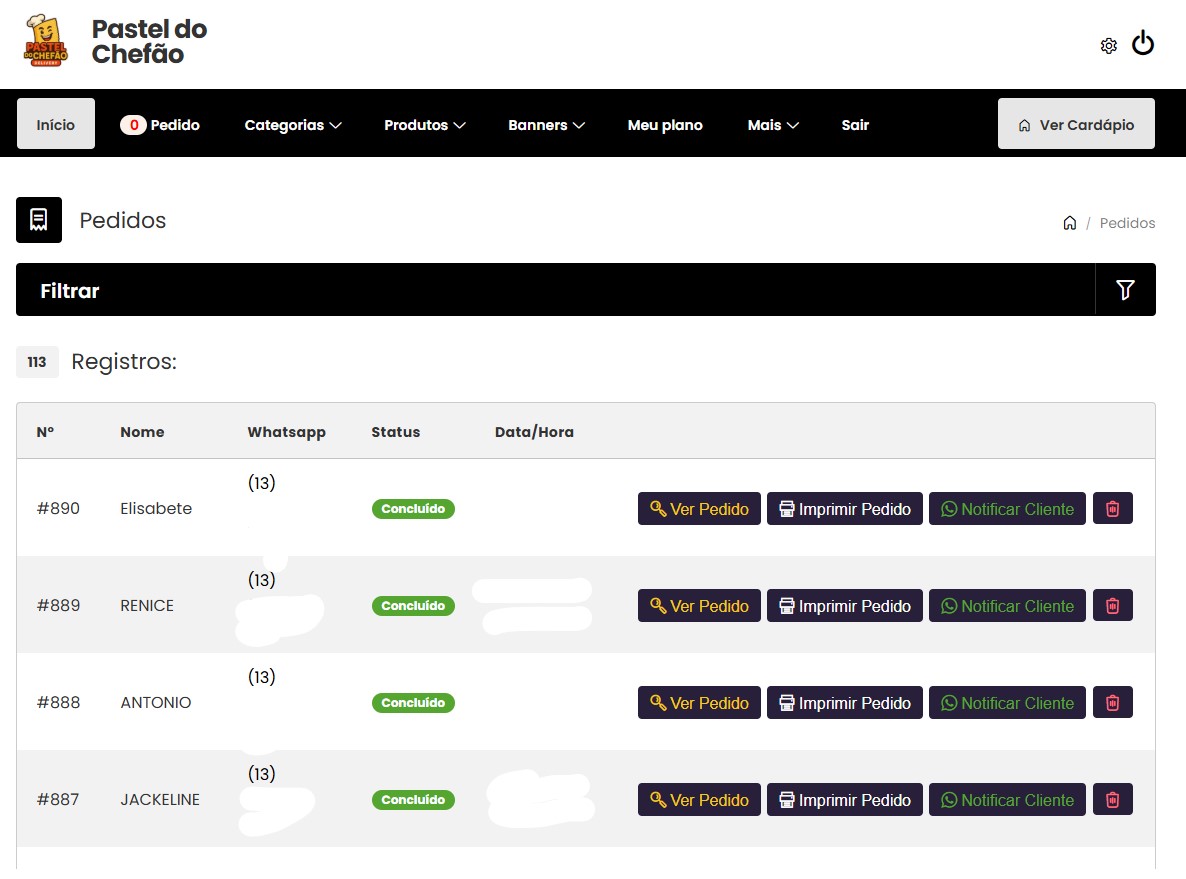Click the receipt icon beside Pedidos heading
Image resolution: width=1186 pixels, height=879 pixels.
pyautogui.click(x=38, y=219)
